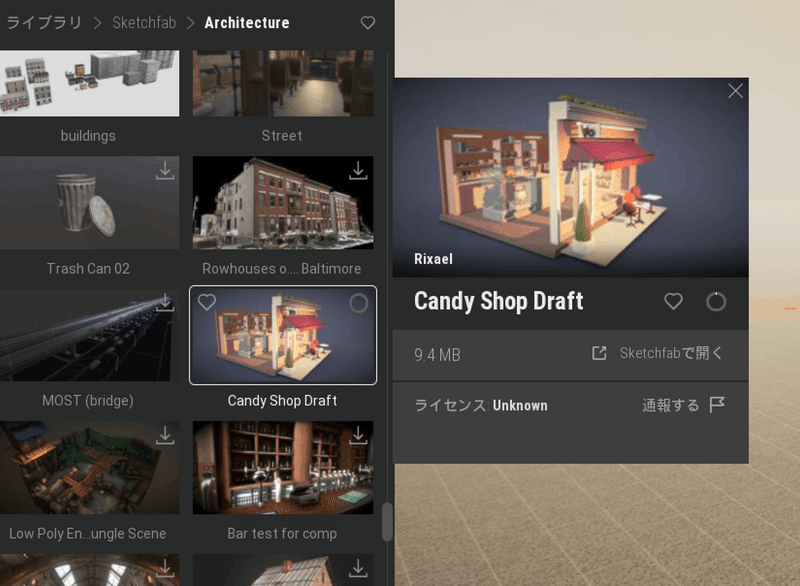Click loading spinner on Candy Shop thumbnail

pyautogui.click(x=359, y=303)
